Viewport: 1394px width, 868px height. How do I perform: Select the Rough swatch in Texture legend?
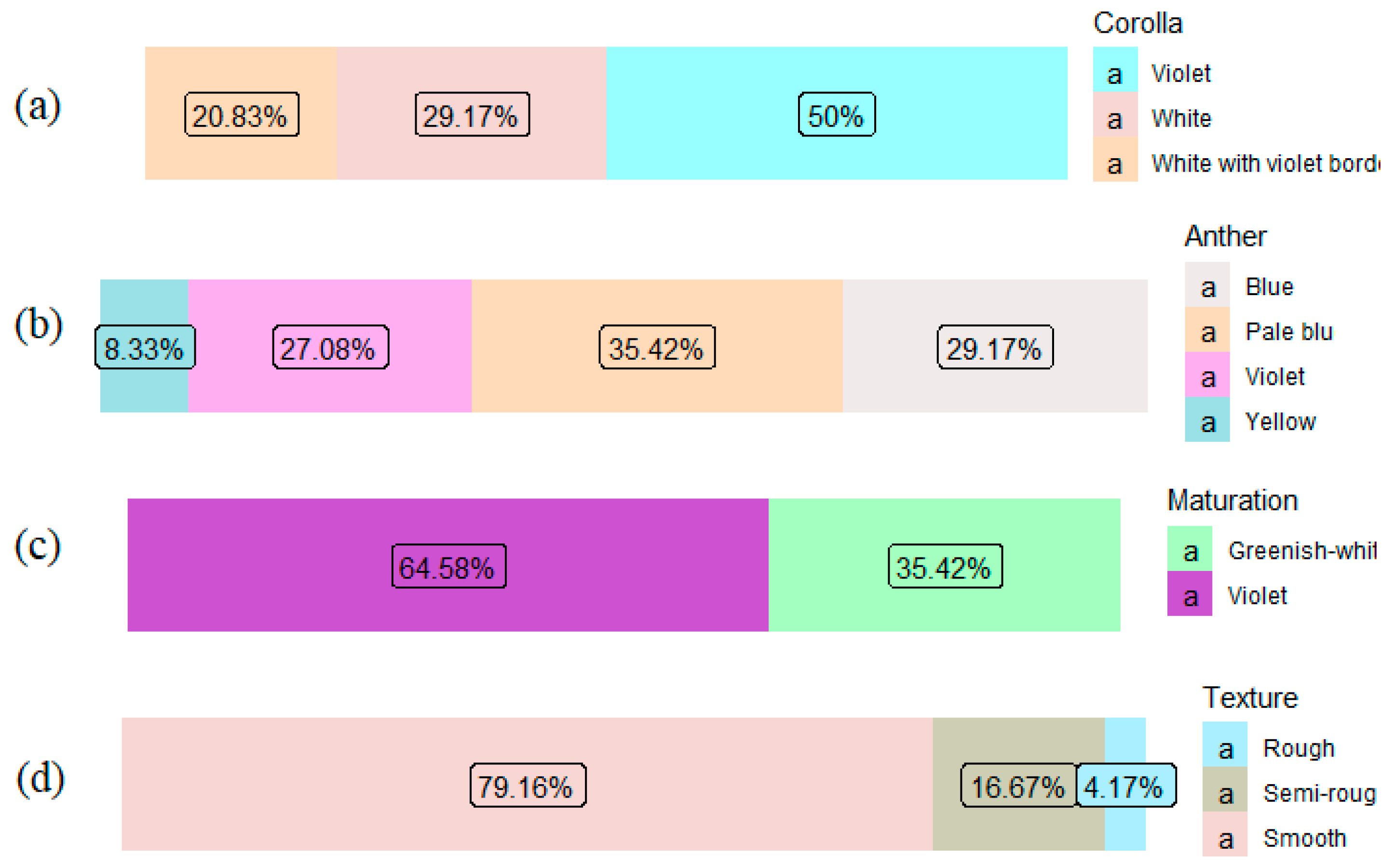tap(1224, 745)
